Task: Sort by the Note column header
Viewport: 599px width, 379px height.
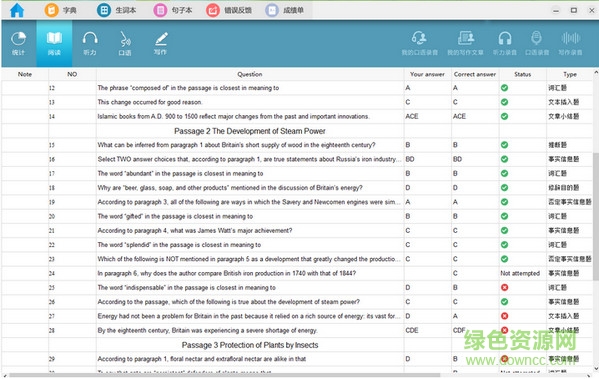Action: click(25, 74)
